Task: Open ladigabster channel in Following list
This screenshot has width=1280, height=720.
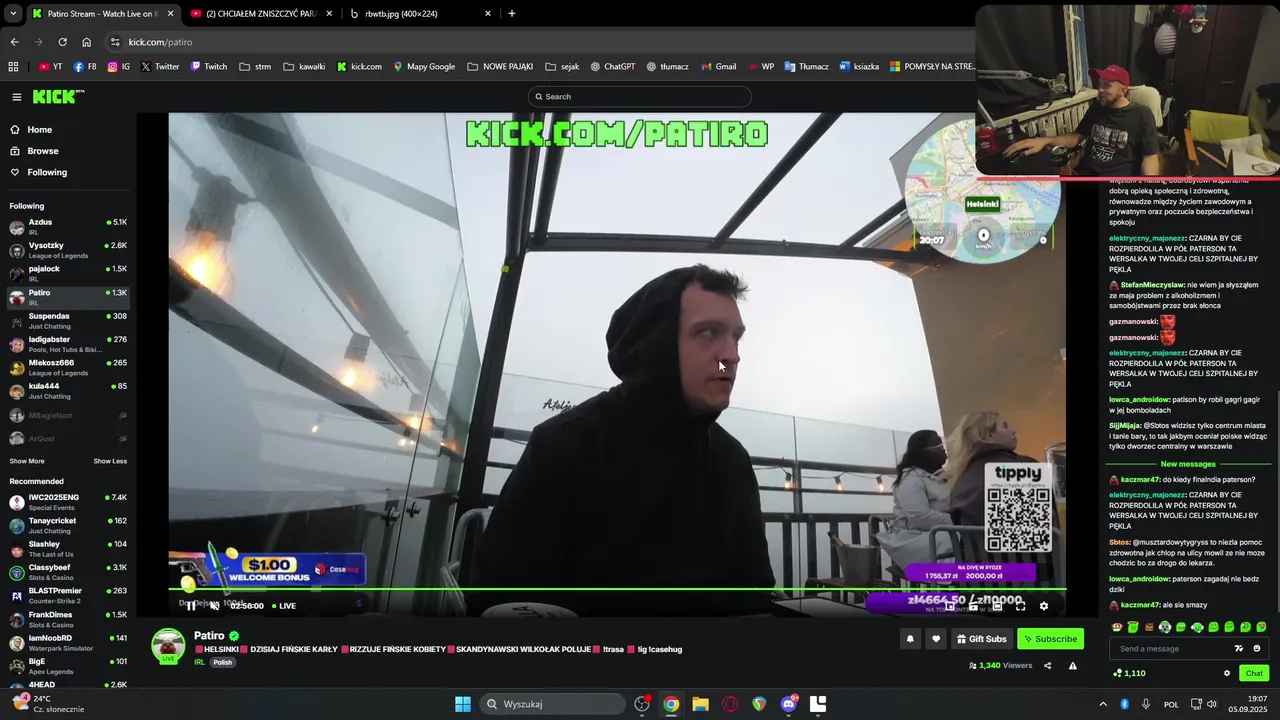Action: pyautogui.click(x=67, y=344)
